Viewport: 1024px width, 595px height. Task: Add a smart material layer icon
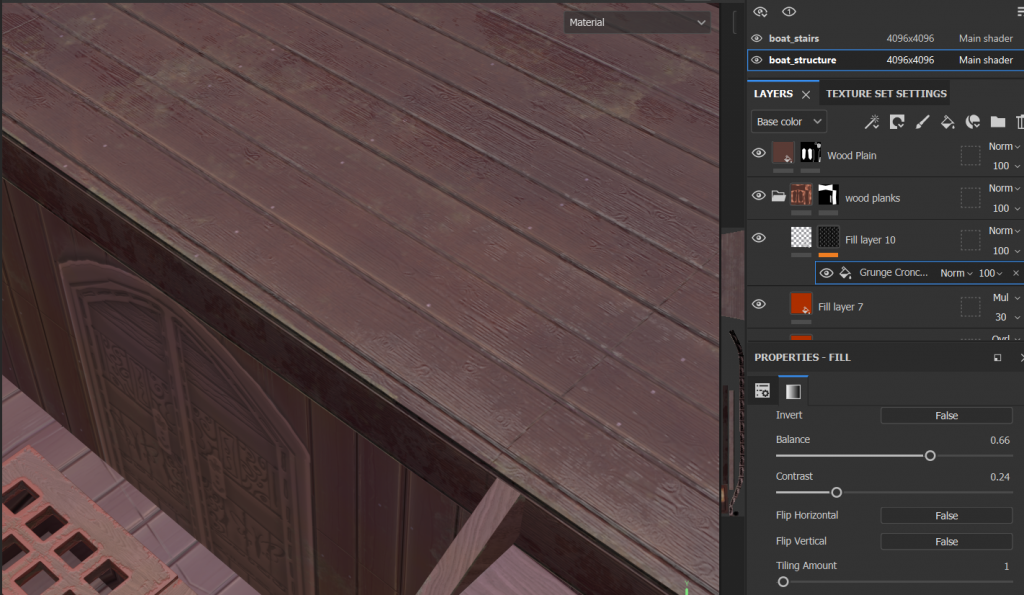[973, 122]
